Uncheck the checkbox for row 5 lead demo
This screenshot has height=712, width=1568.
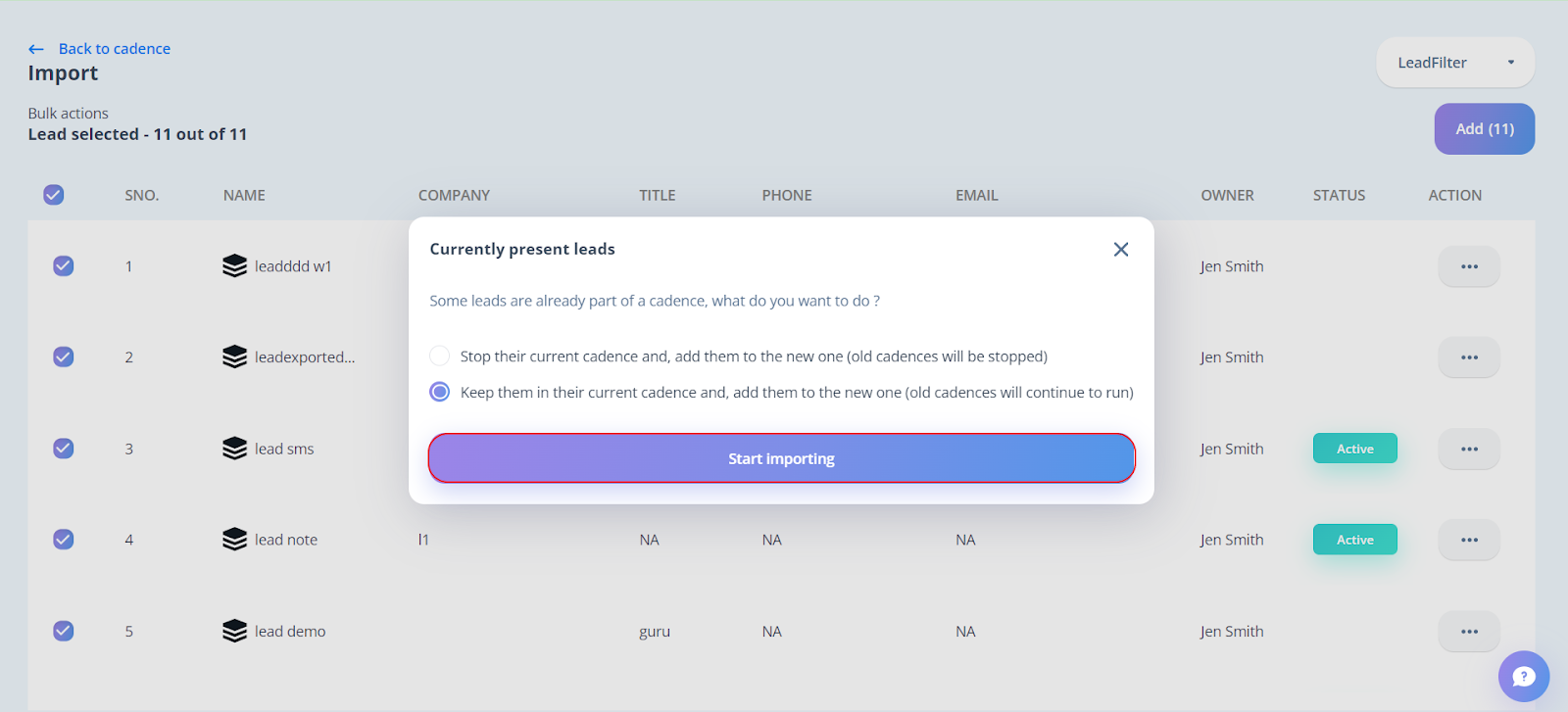64,631
